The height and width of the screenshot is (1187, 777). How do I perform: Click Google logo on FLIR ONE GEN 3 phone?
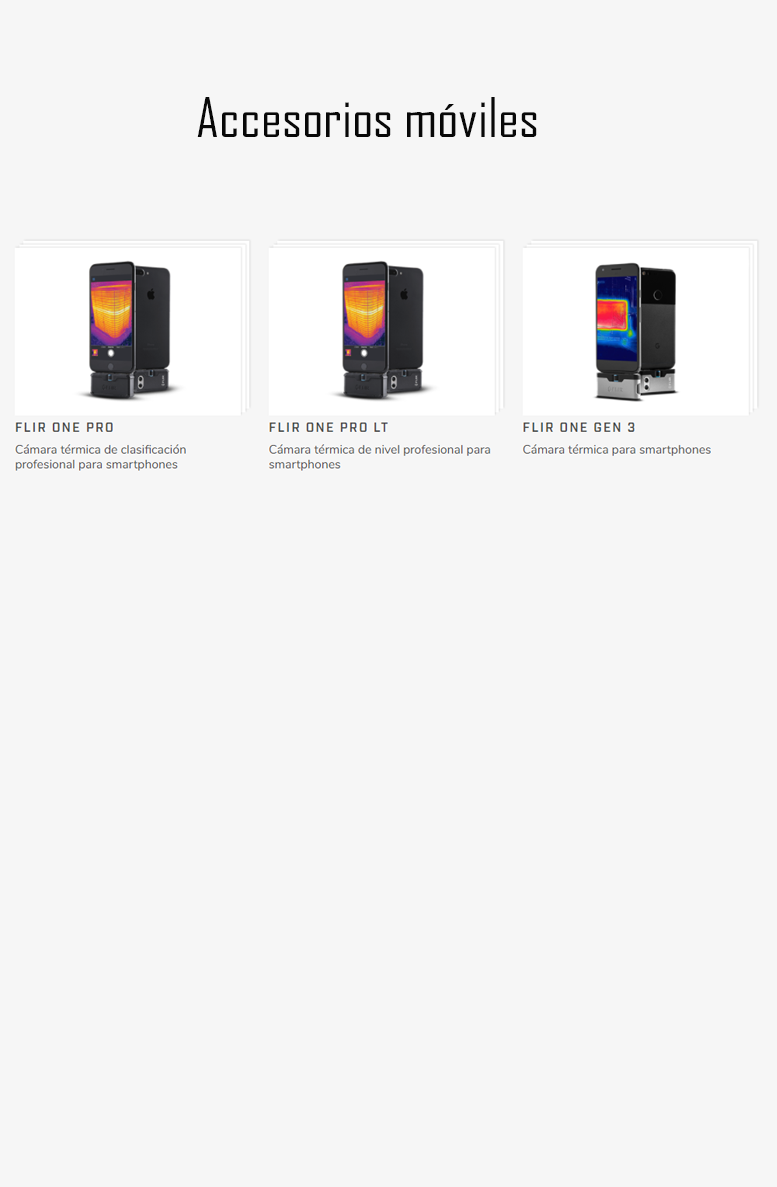(657, 345)
